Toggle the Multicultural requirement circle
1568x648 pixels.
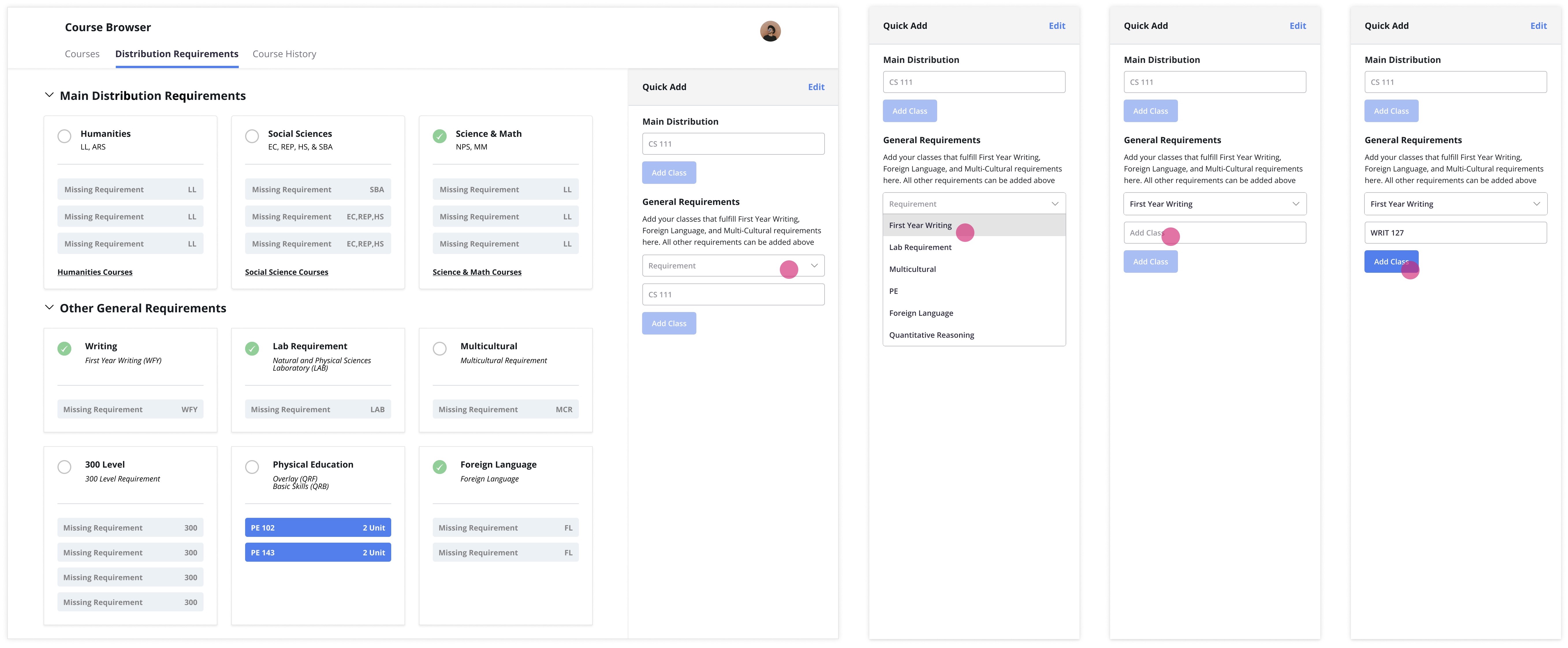(x=439, y=349)
